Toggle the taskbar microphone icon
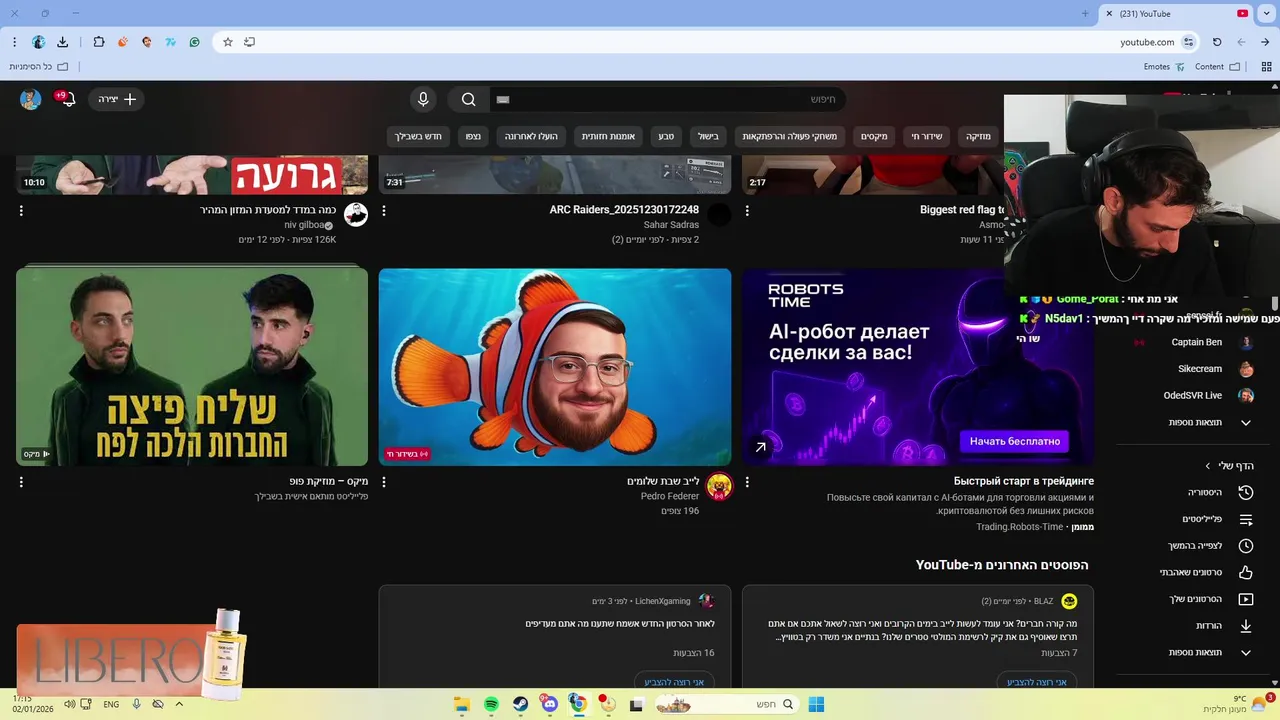Viewport: 1280px width, 720px height. tap(136, 704)
